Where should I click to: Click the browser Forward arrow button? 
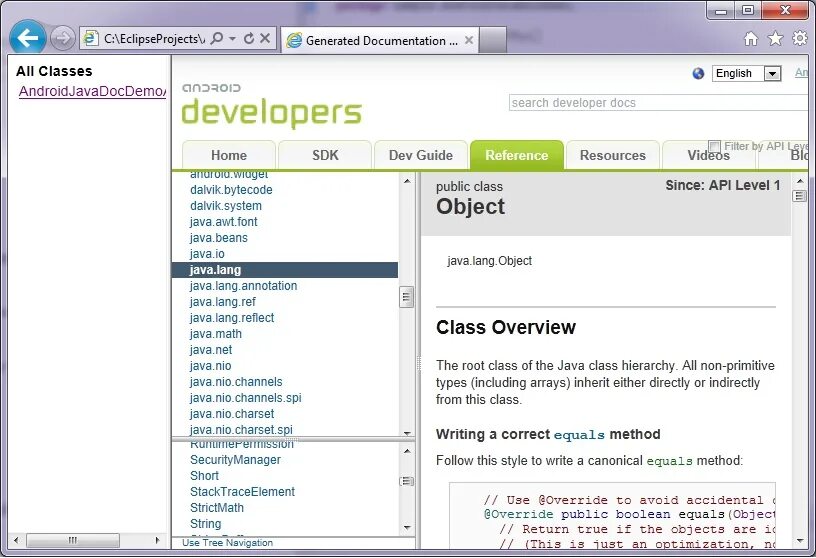pos(62,39)
